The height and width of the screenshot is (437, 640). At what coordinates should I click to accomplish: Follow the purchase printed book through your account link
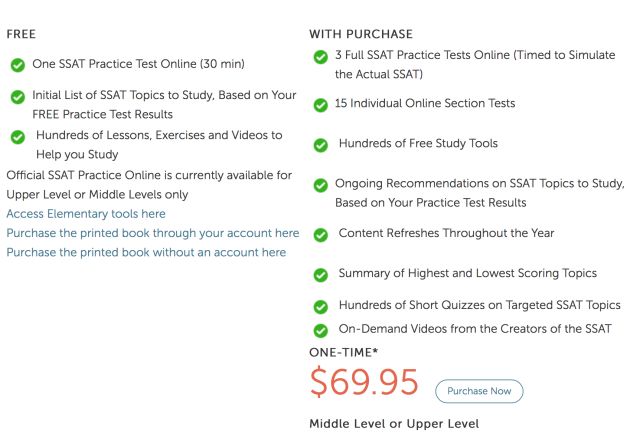pyautogui.click(x=152, y=233)
